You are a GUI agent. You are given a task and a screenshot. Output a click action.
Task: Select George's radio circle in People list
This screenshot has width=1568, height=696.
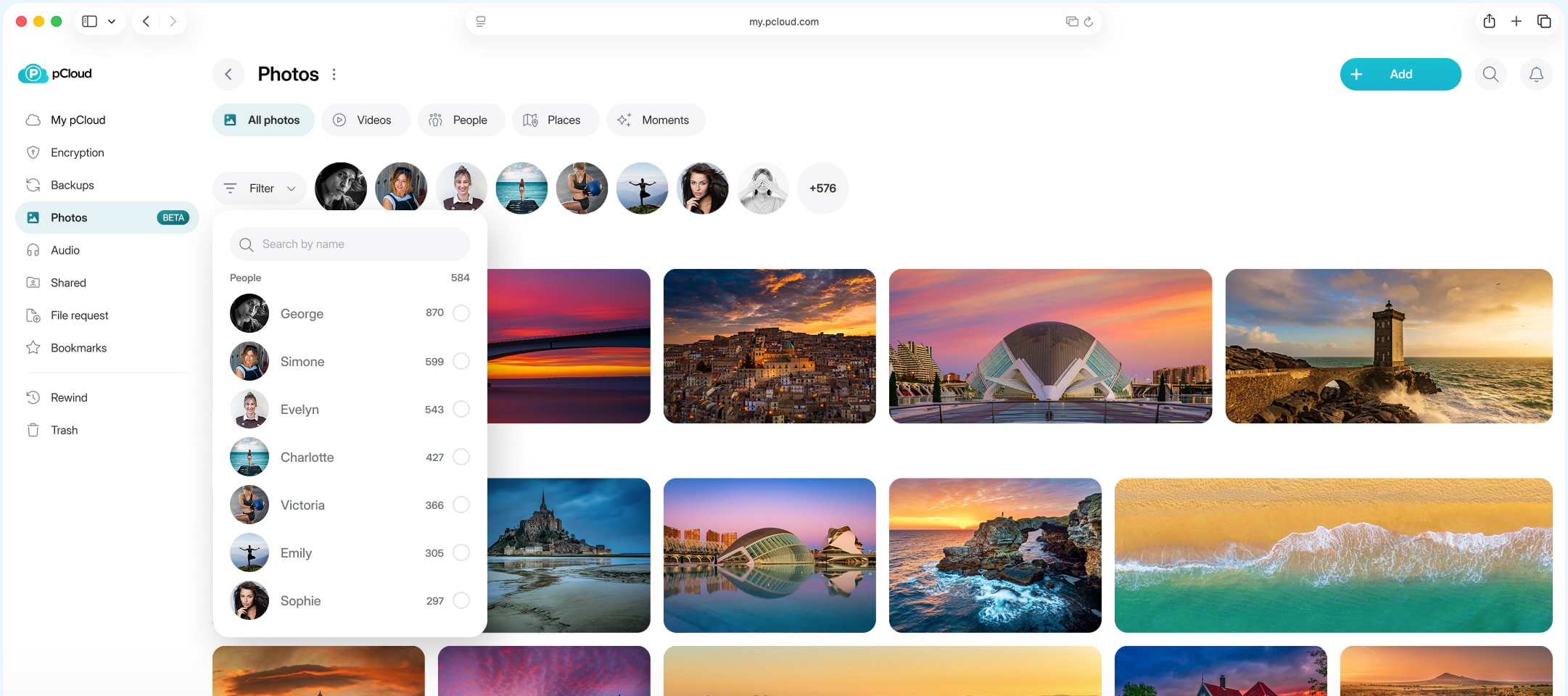461,313
